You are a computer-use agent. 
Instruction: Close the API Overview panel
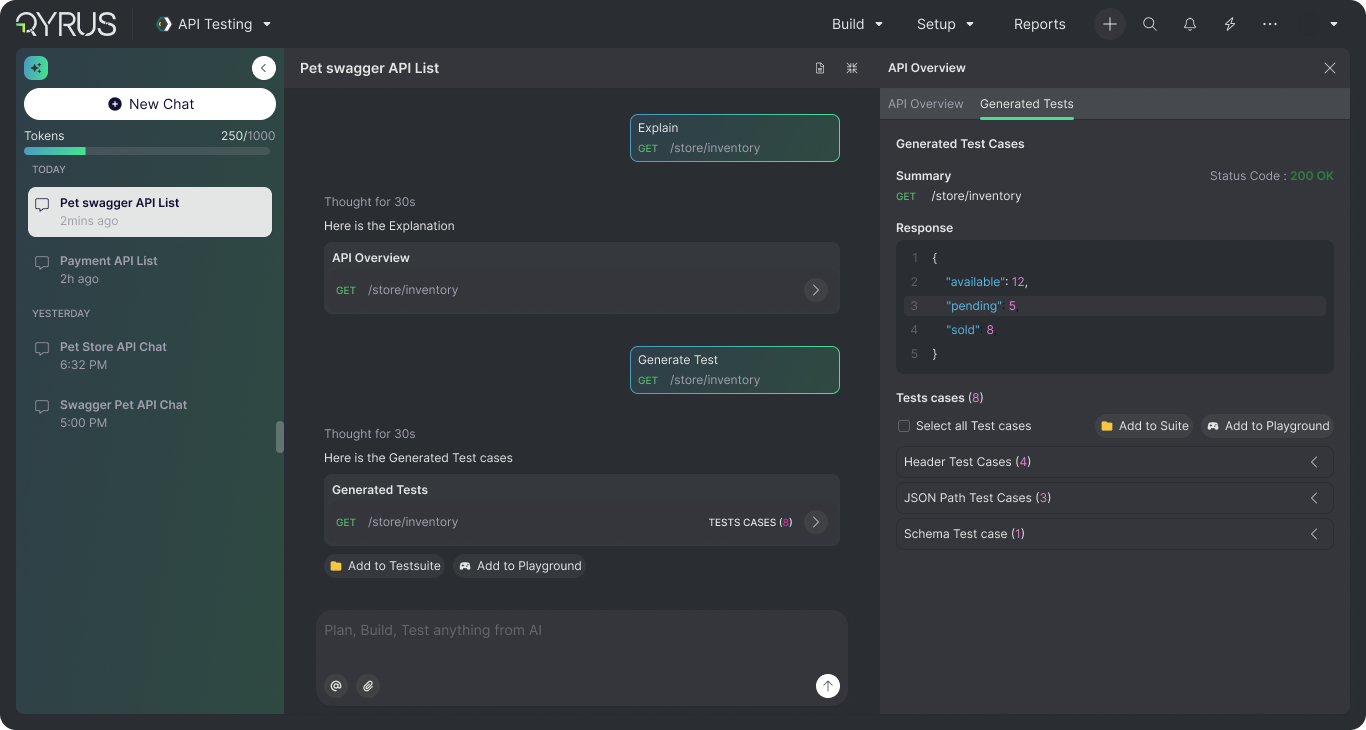pos(1330,68)
